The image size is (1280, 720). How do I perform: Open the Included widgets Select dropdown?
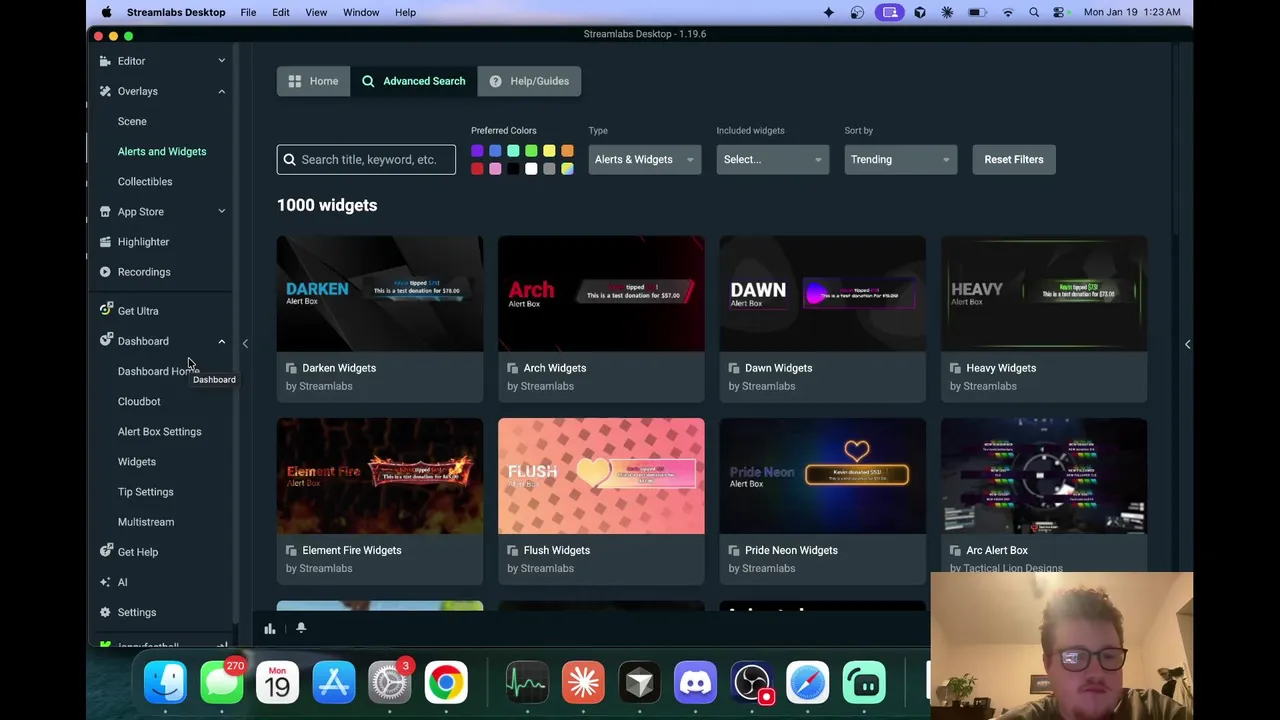772,160
